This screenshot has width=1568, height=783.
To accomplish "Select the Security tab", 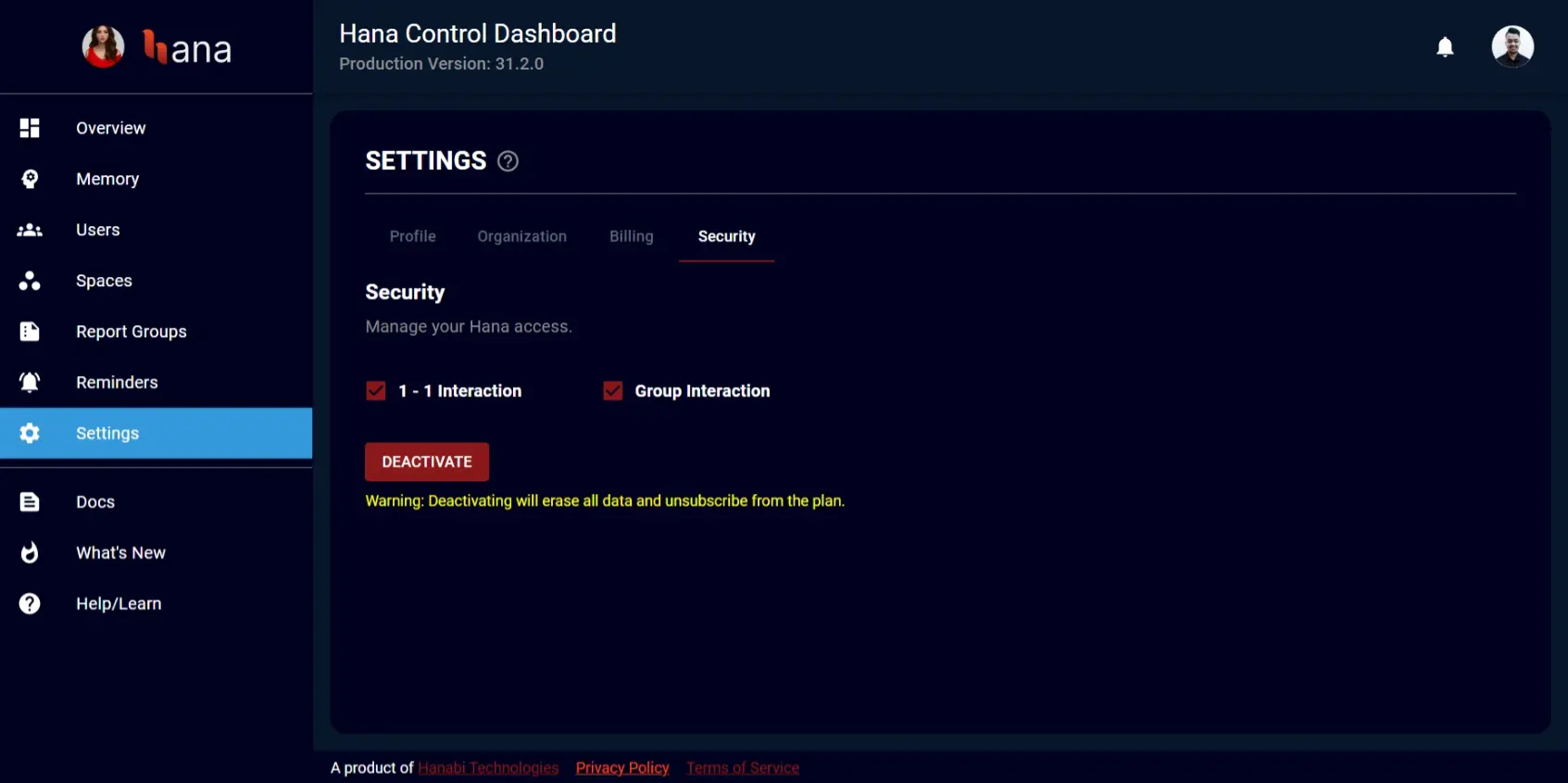I will pos(727,236).
